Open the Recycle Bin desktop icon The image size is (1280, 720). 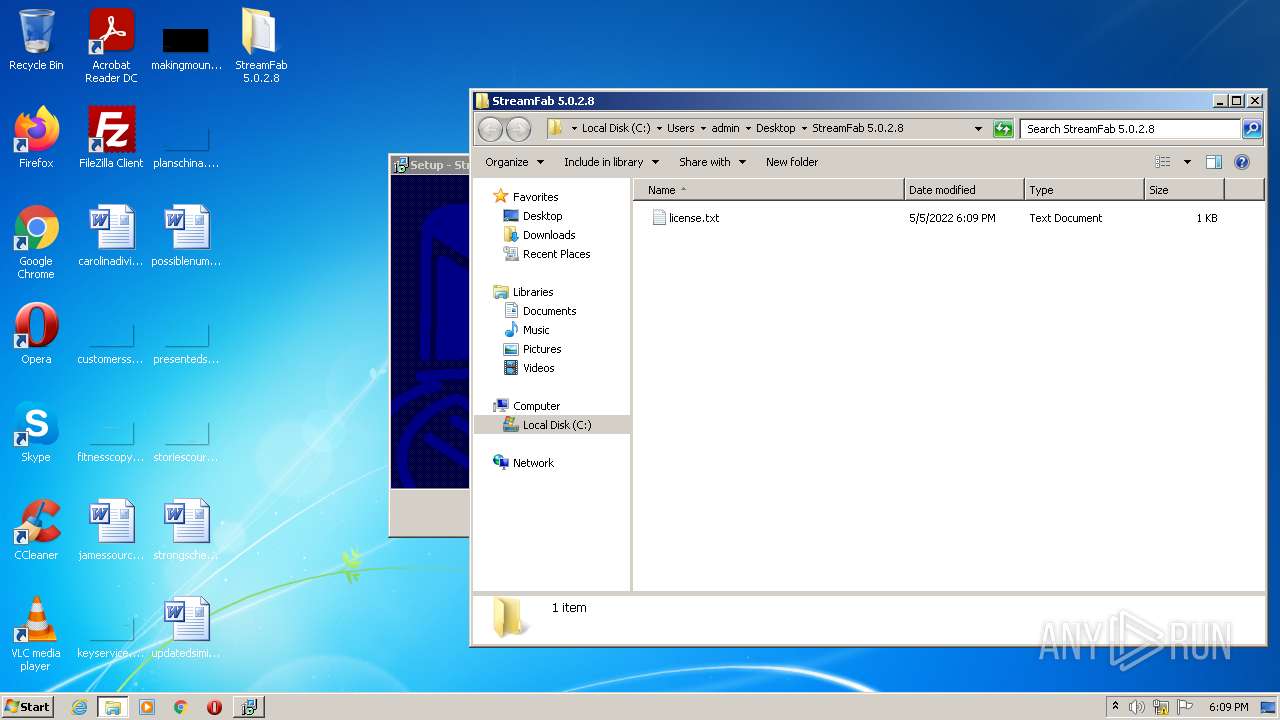point(36,40)
